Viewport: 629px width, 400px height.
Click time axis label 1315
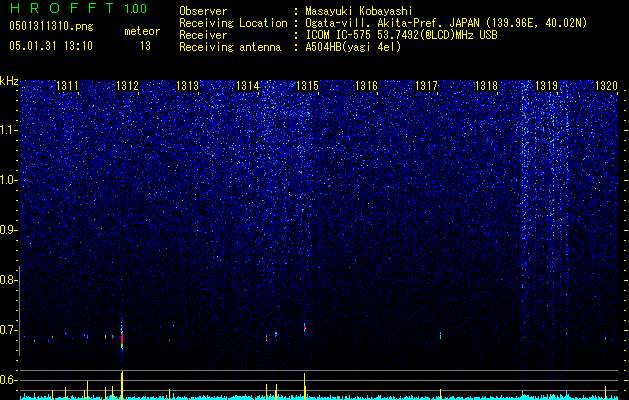[x=307, y=85]
